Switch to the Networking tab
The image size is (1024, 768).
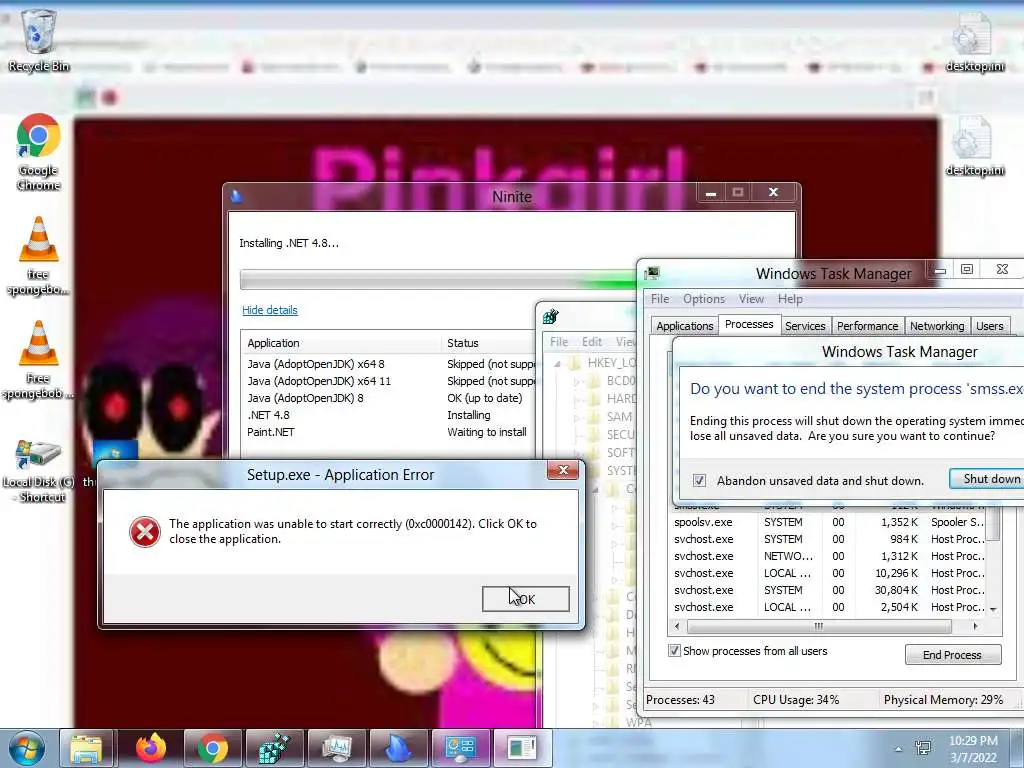[x=936, y=326]
